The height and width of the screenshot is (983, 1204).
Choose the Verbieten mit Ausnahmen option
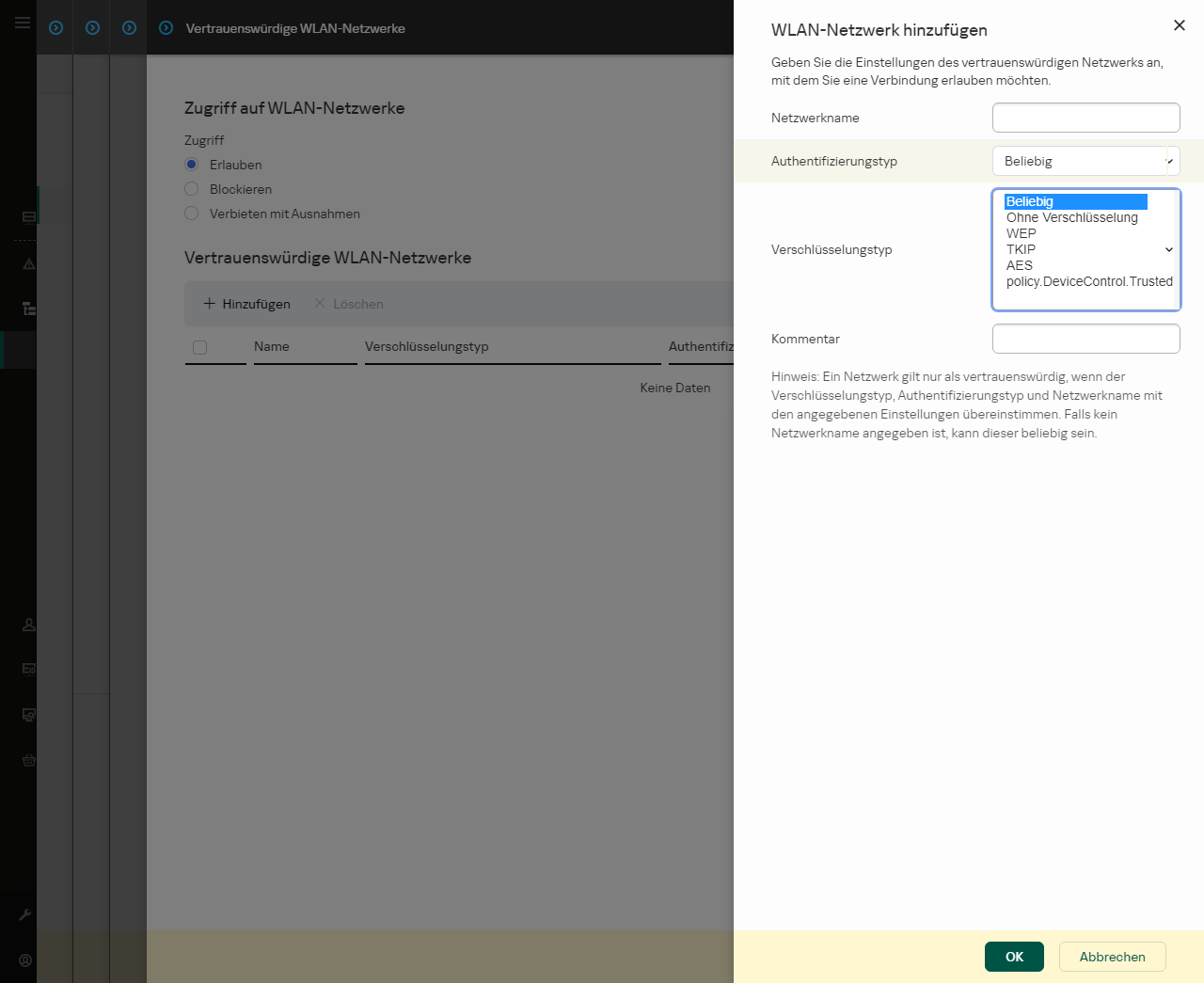tap(192, 214)
